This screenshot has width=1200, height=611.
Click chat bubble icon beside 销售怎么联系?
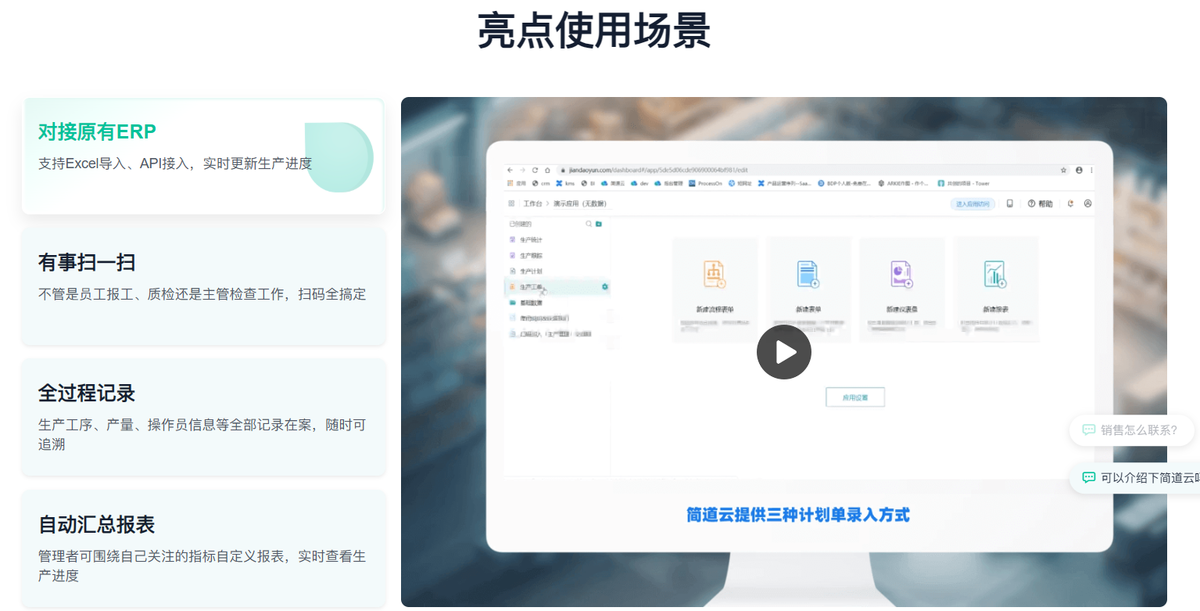1088,430
